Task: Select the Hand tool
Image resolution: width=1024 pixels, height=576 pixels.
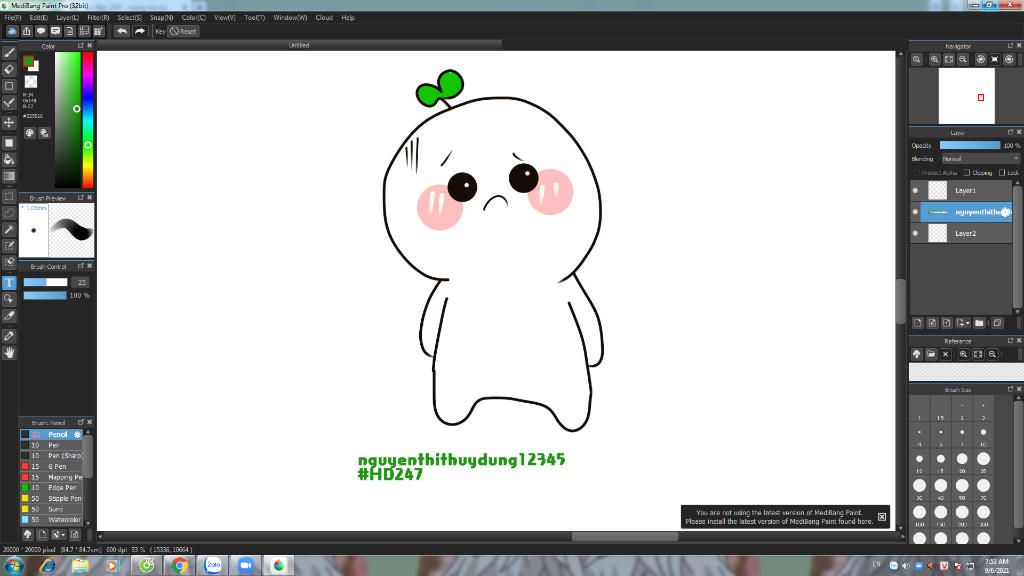Action: click(x=9, y=353)
